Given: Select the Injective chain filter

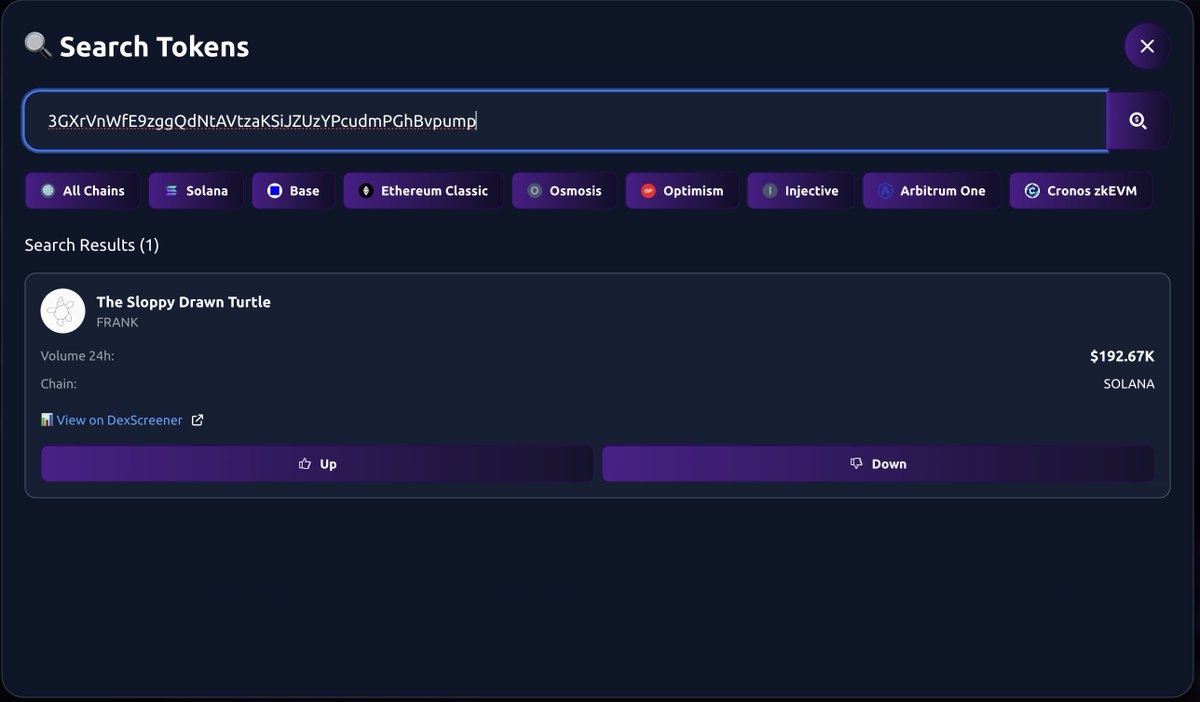Looking at the screenshot, I should [x=800, y=191].
